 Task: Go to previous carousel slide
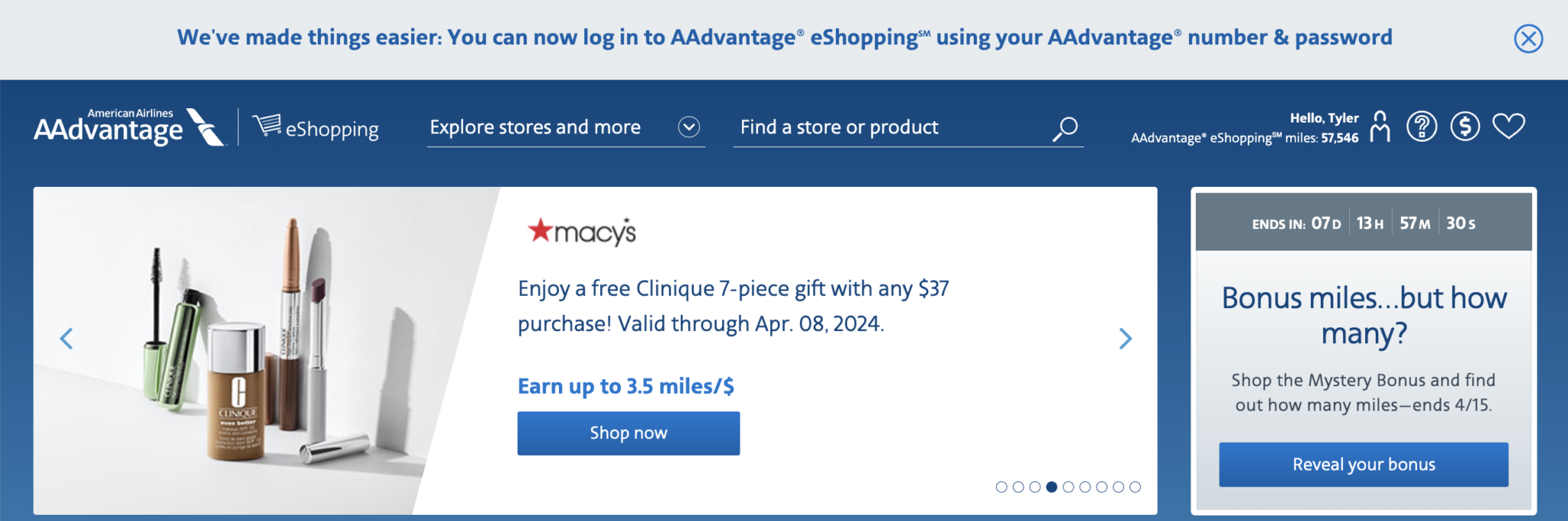tap(67, 339)
